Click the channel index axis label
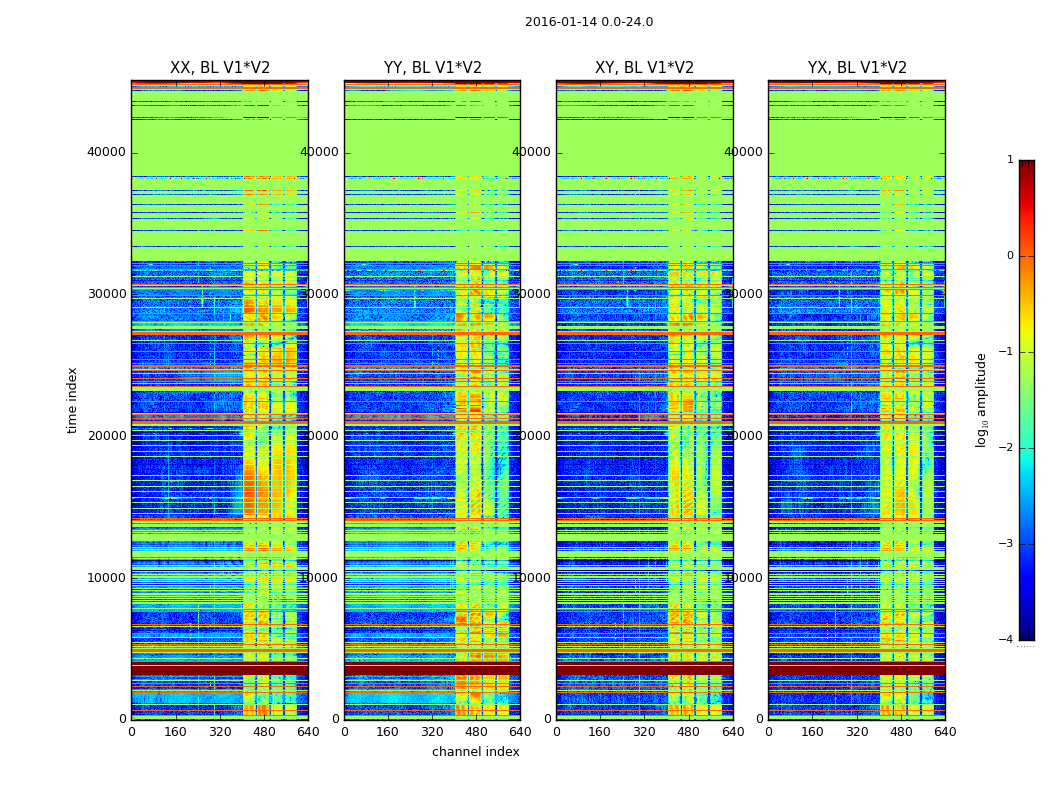 tap(475, 752)
